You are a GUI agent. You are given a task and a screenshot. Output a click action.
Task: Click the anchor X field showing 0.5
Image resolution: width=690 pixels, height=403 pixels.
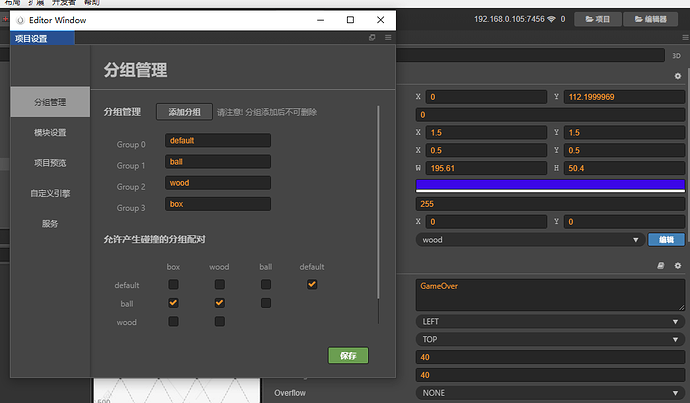(486, 150)
